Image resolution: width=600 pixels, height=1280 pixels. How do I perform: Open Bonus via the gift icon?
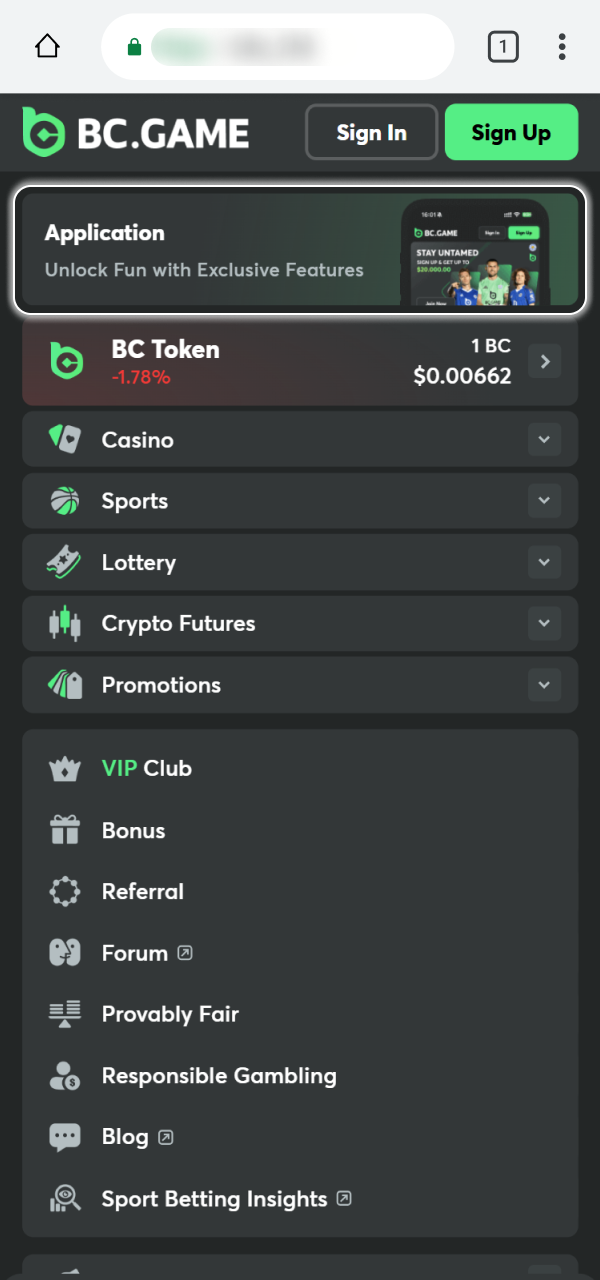[x=64, y=830]
